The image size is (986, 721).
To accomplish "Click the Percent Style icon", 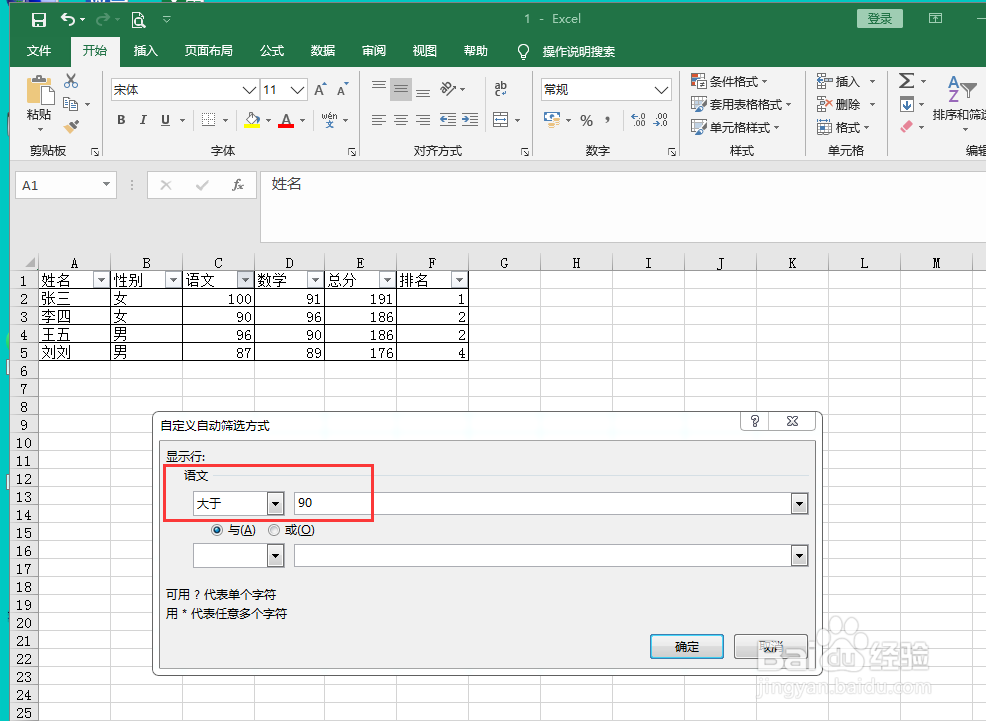I will click(587, 120).
